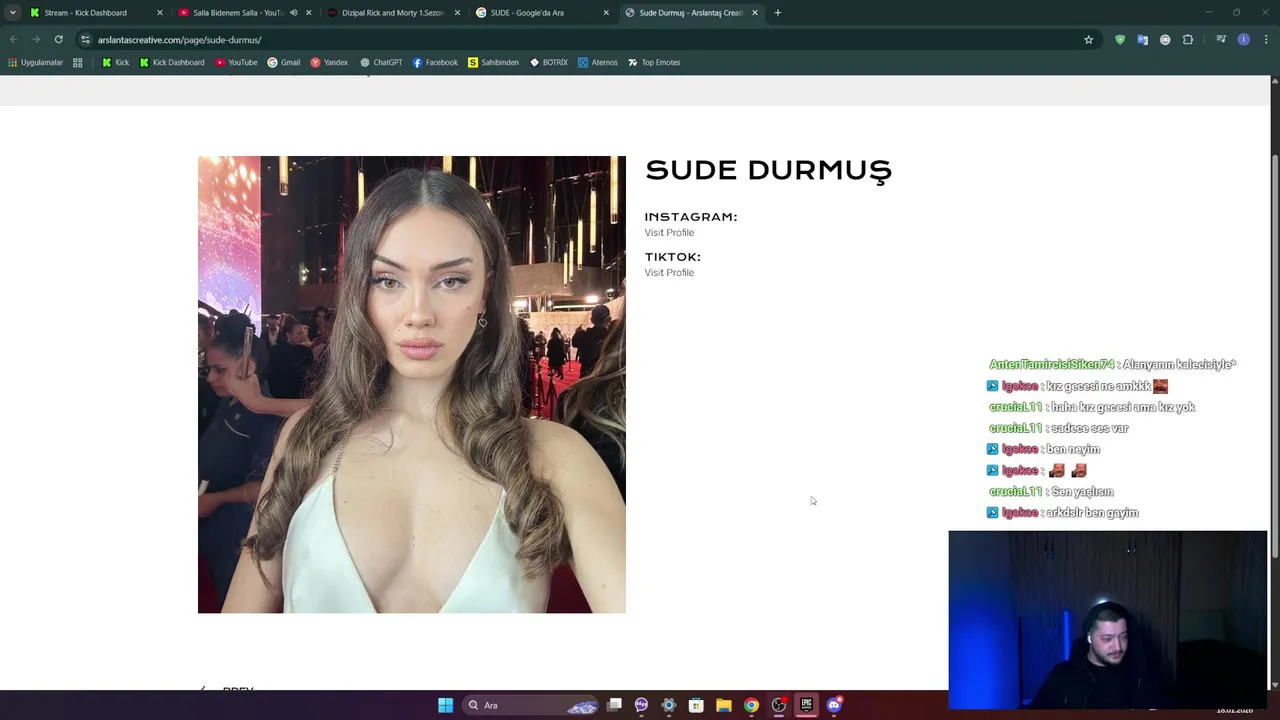
Task: Open the YouTube bookmark
Action: tap(236, 62)
